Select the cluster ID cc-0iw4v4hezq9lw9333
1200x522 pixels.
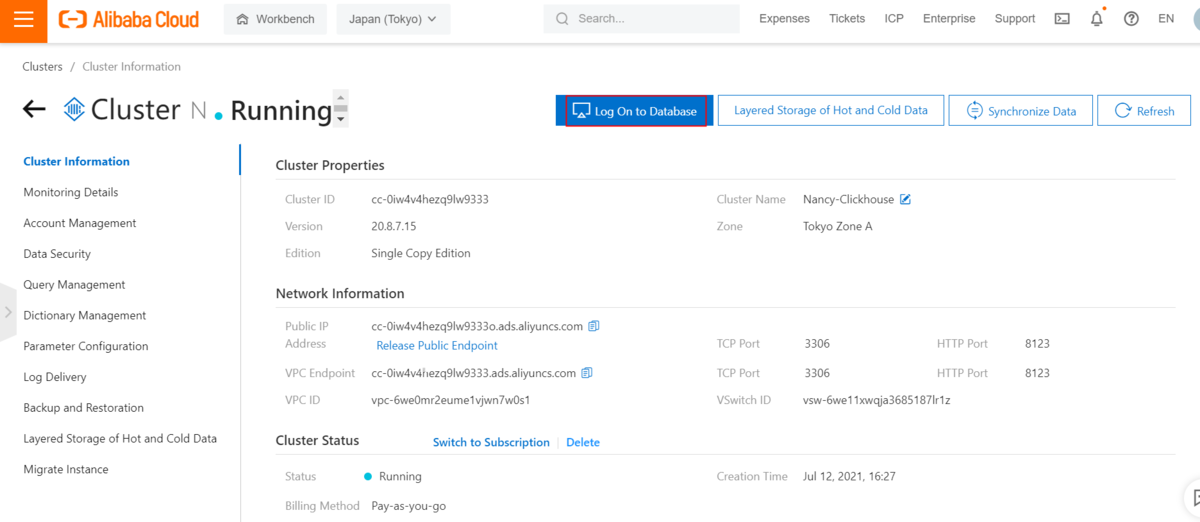[430, 199]
